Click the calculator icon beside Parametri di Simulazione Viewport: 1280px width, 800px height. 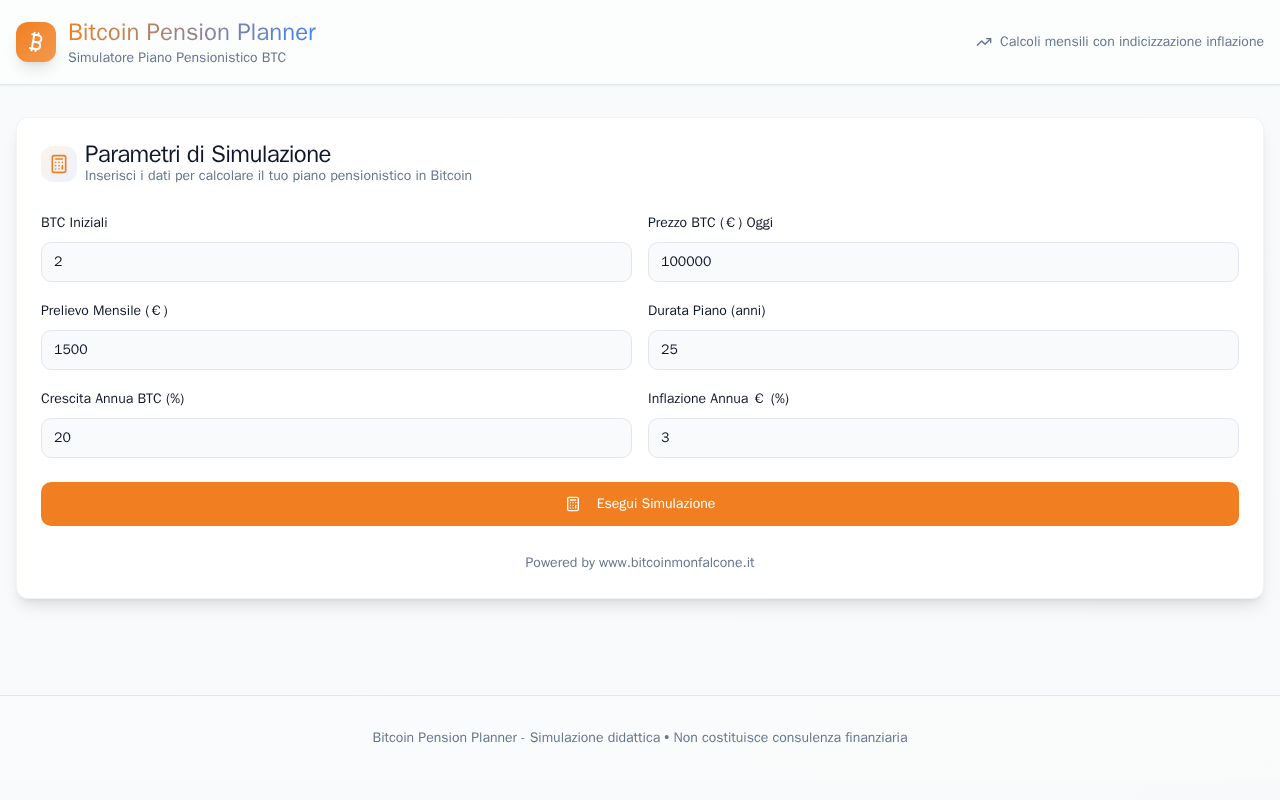click(59, 164)
